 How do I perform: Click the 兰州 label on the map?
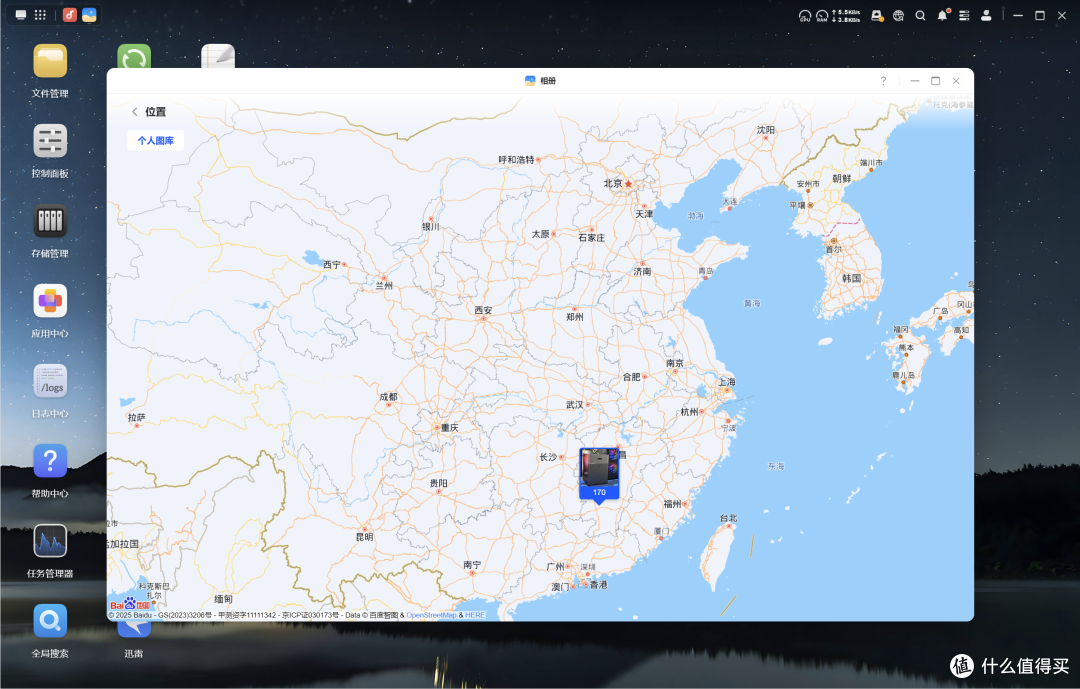pos(384,285)
